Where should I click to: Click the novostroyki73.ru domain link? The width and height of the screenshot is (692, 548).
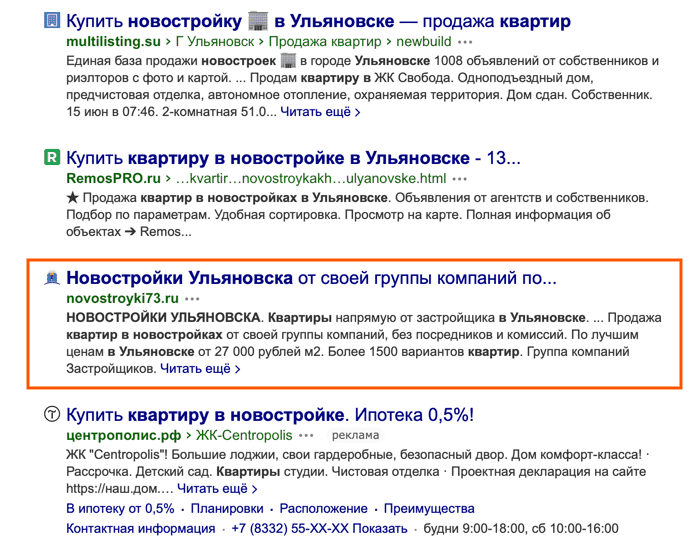pos(122,298)
